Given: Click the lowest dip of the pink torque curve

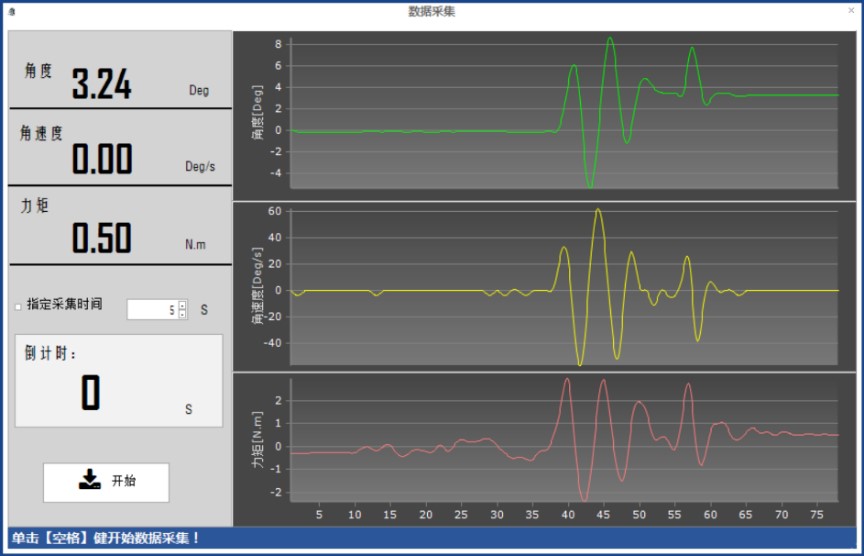Looking at the screenshot, I should 584,498.
